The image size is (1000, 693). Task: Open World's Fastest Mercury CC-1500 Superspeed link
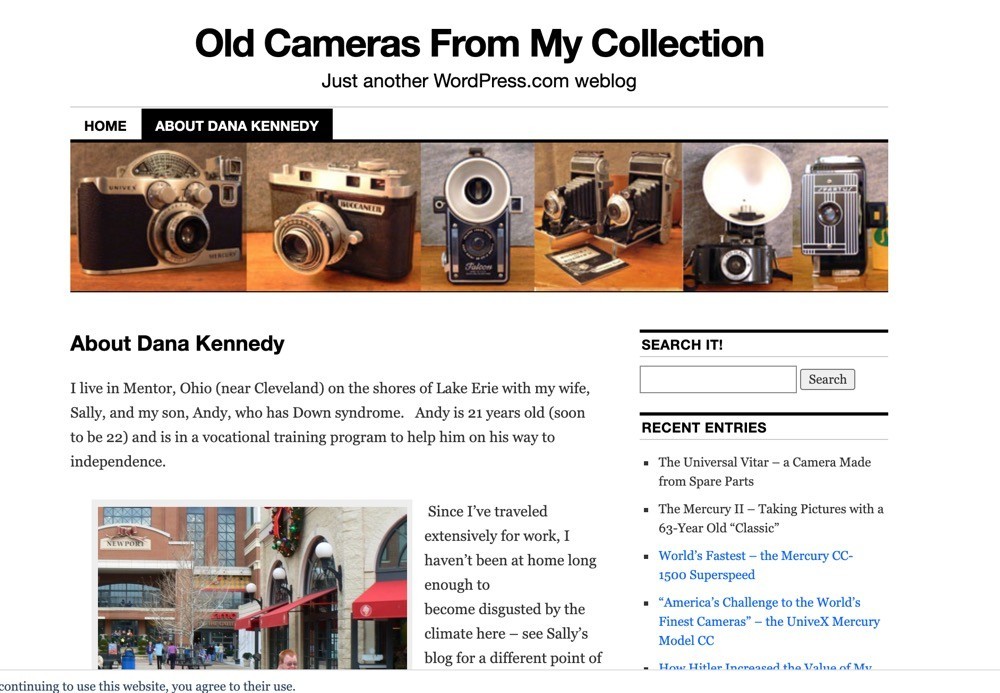point(755,565)
